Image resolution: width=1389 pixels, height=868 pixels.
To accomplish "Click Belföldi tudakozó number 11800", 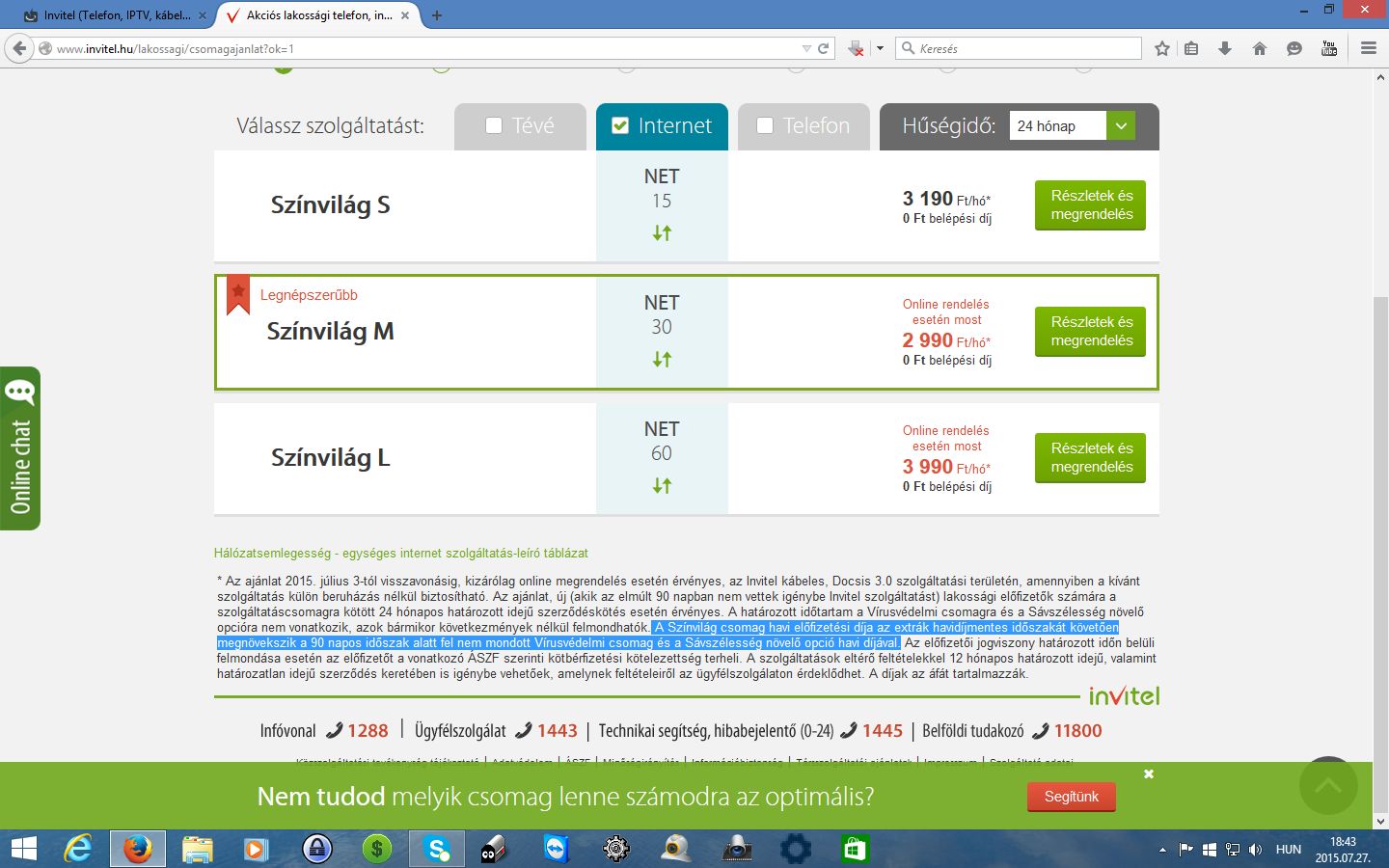I will point(1077,731).
